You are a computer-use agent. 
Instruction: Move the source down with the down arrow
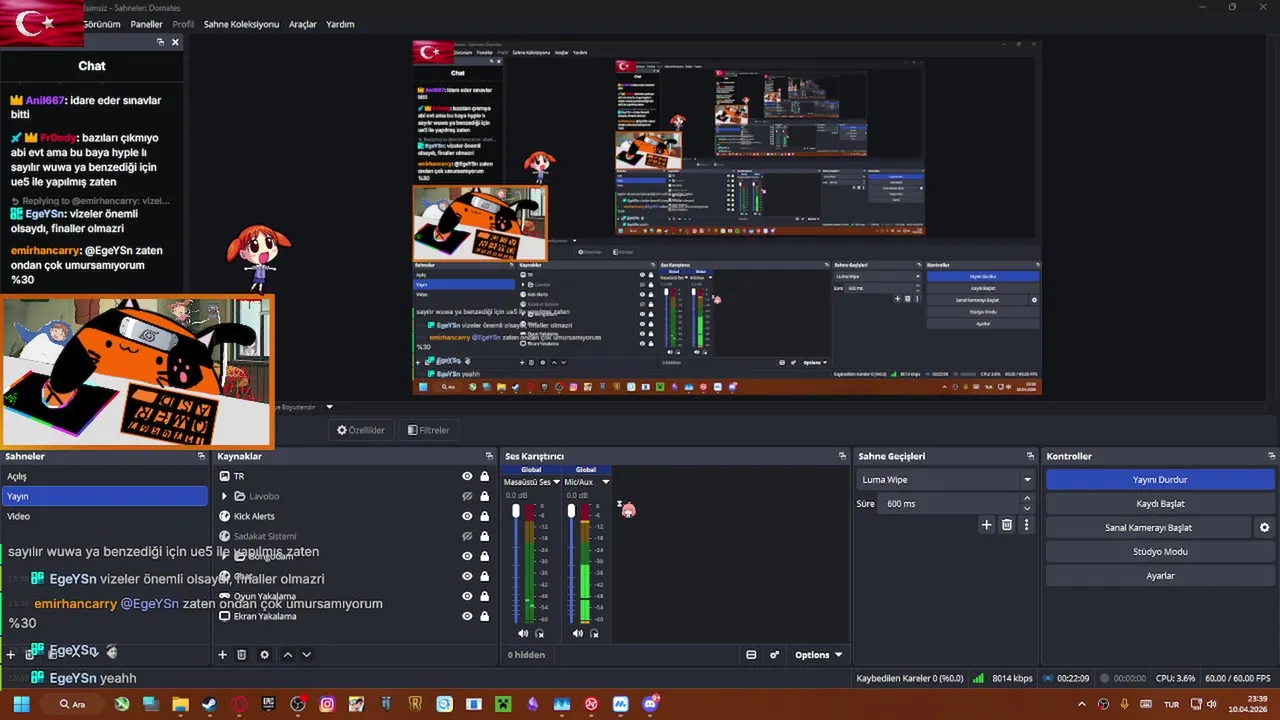pyautogui.click(x=306, y=655)
